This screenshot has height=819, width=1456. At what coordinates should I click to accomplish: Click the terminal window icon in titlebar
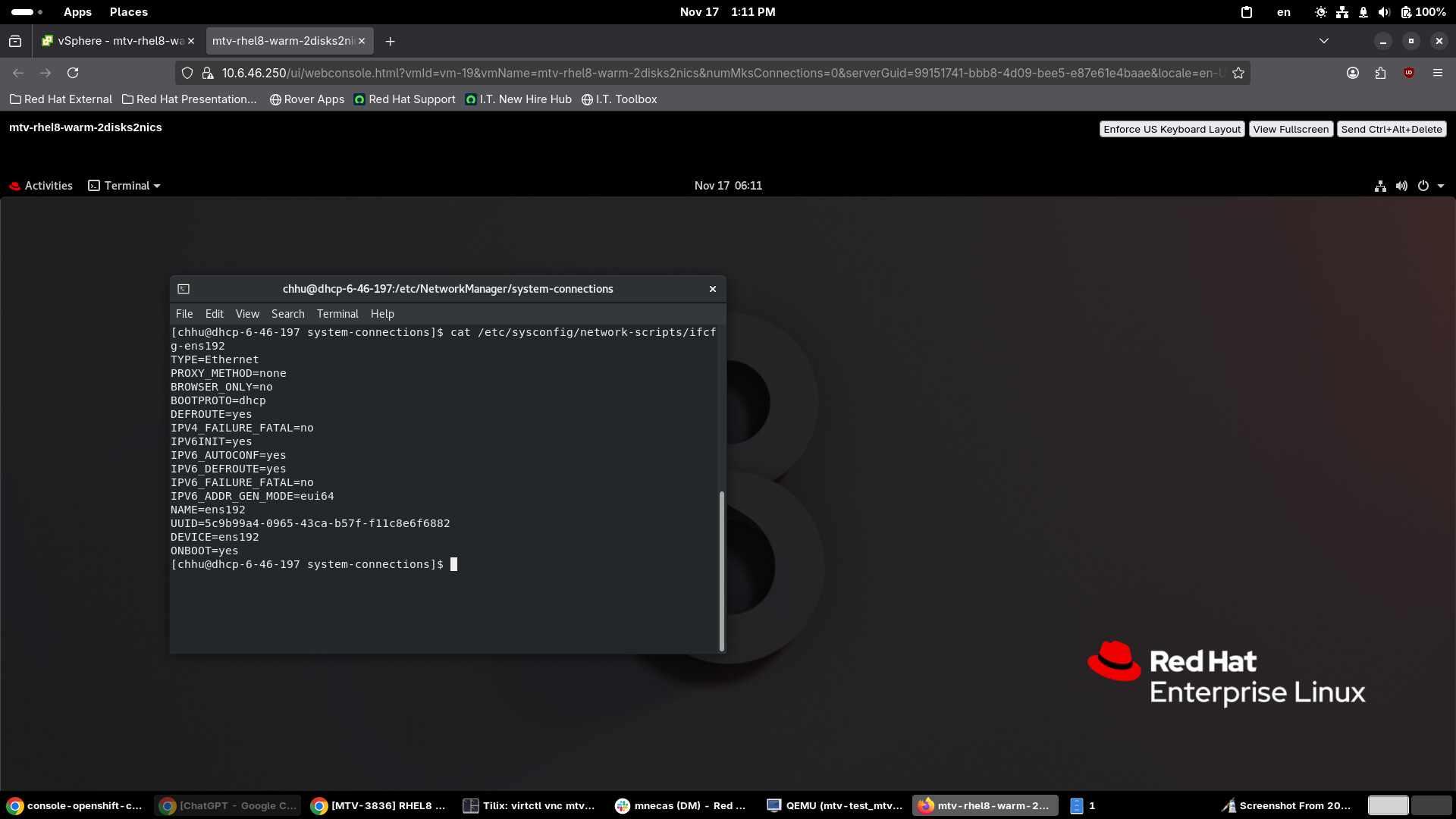coord(184,289)
